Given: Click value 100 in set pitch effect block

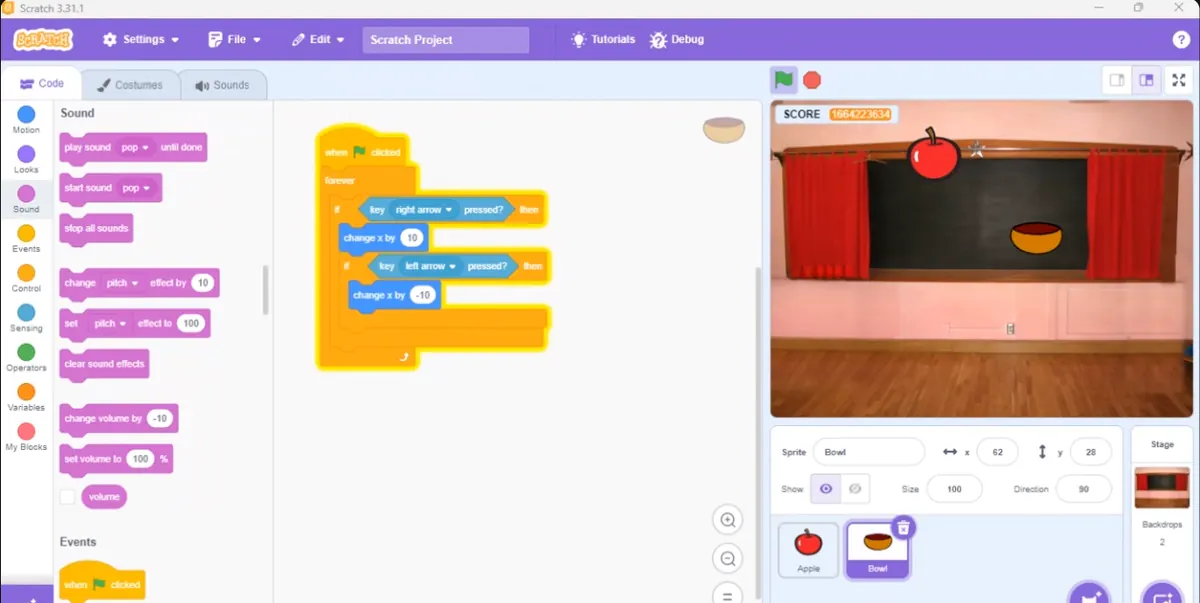Looking at the screenshot, I should [191, 324].
